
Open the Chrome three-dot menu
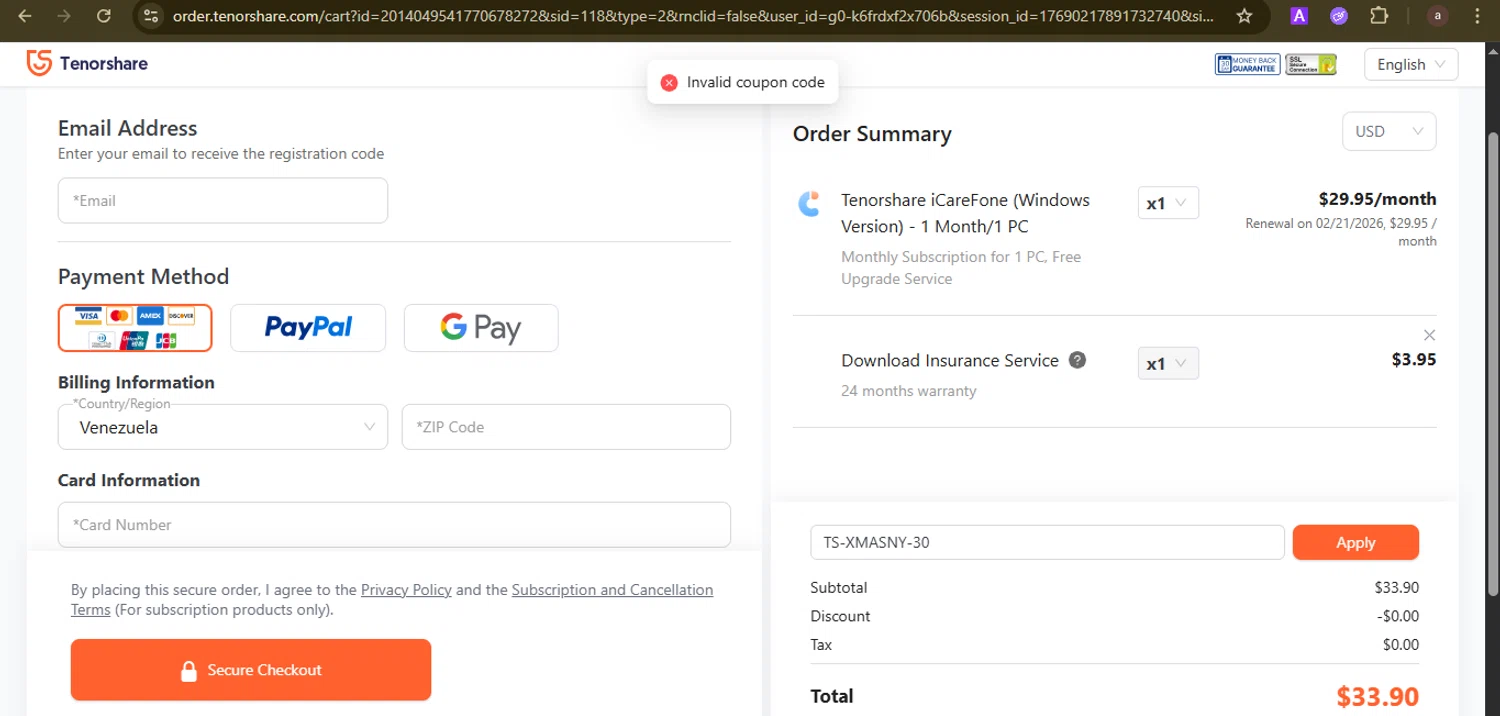pyautogui.click(x=1477, y=16)
